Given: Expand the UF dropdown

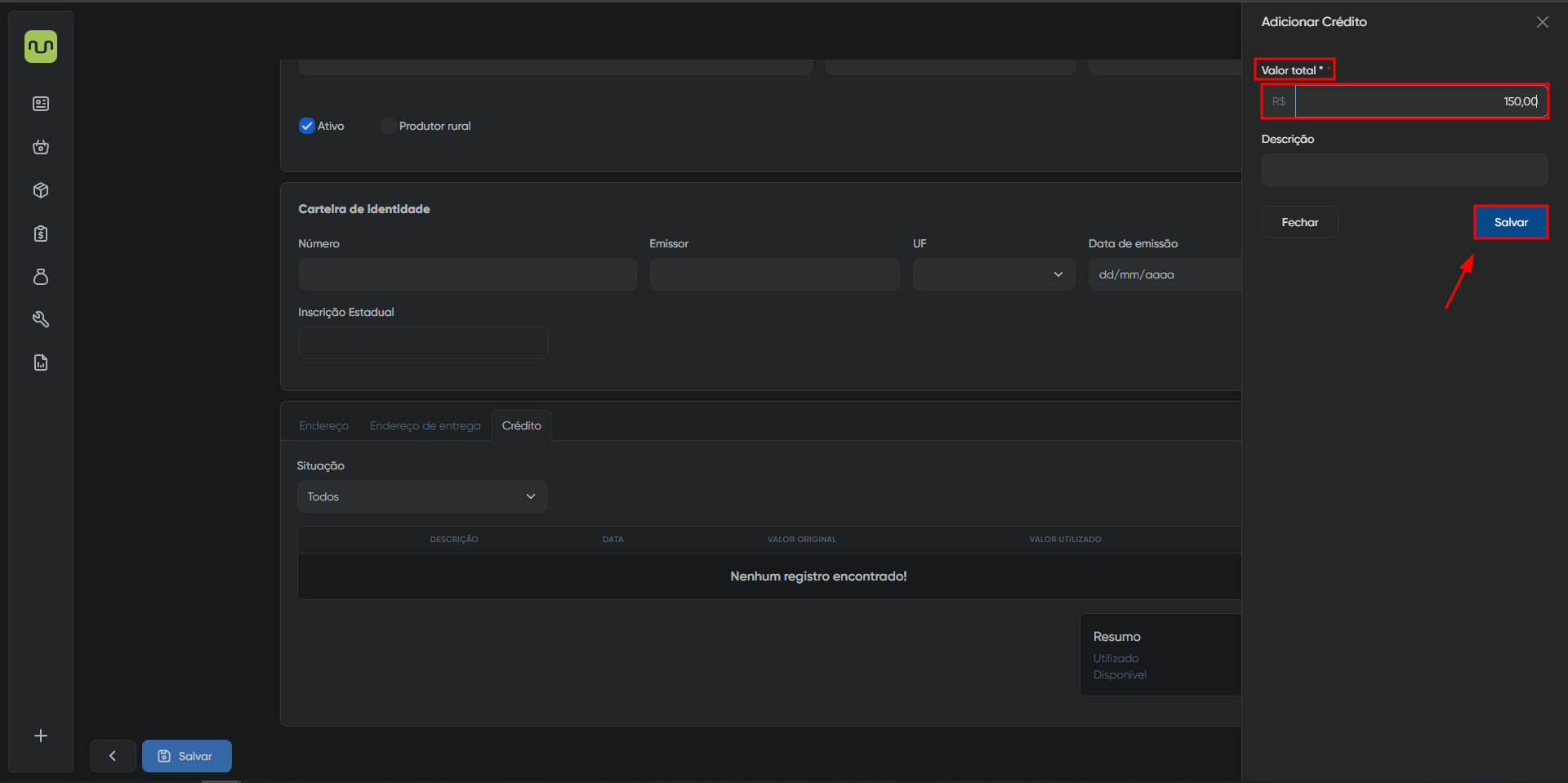Looking at the screenshot, I should (993, 274).
